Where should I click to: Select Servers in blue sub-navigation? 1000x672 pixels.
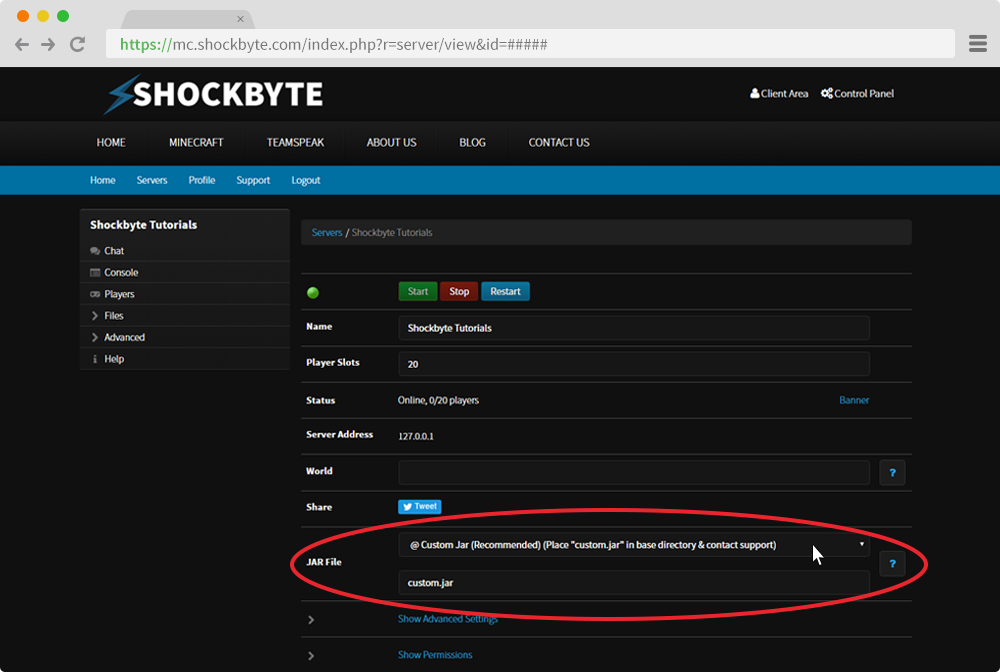pyautogui.click(x=152, y=180)
